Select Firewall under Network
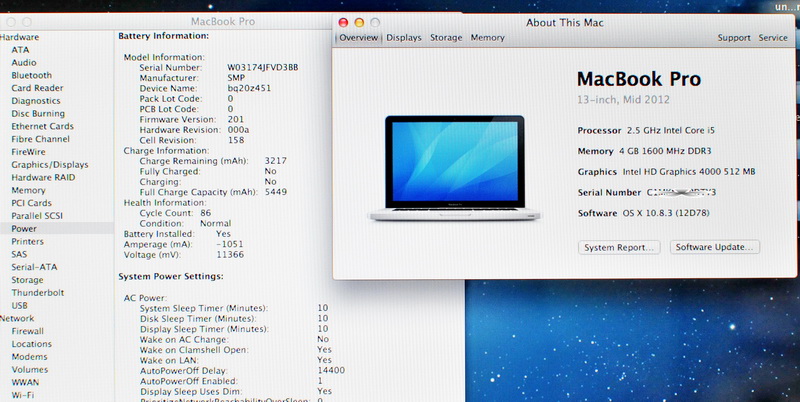 pos(28,331)
